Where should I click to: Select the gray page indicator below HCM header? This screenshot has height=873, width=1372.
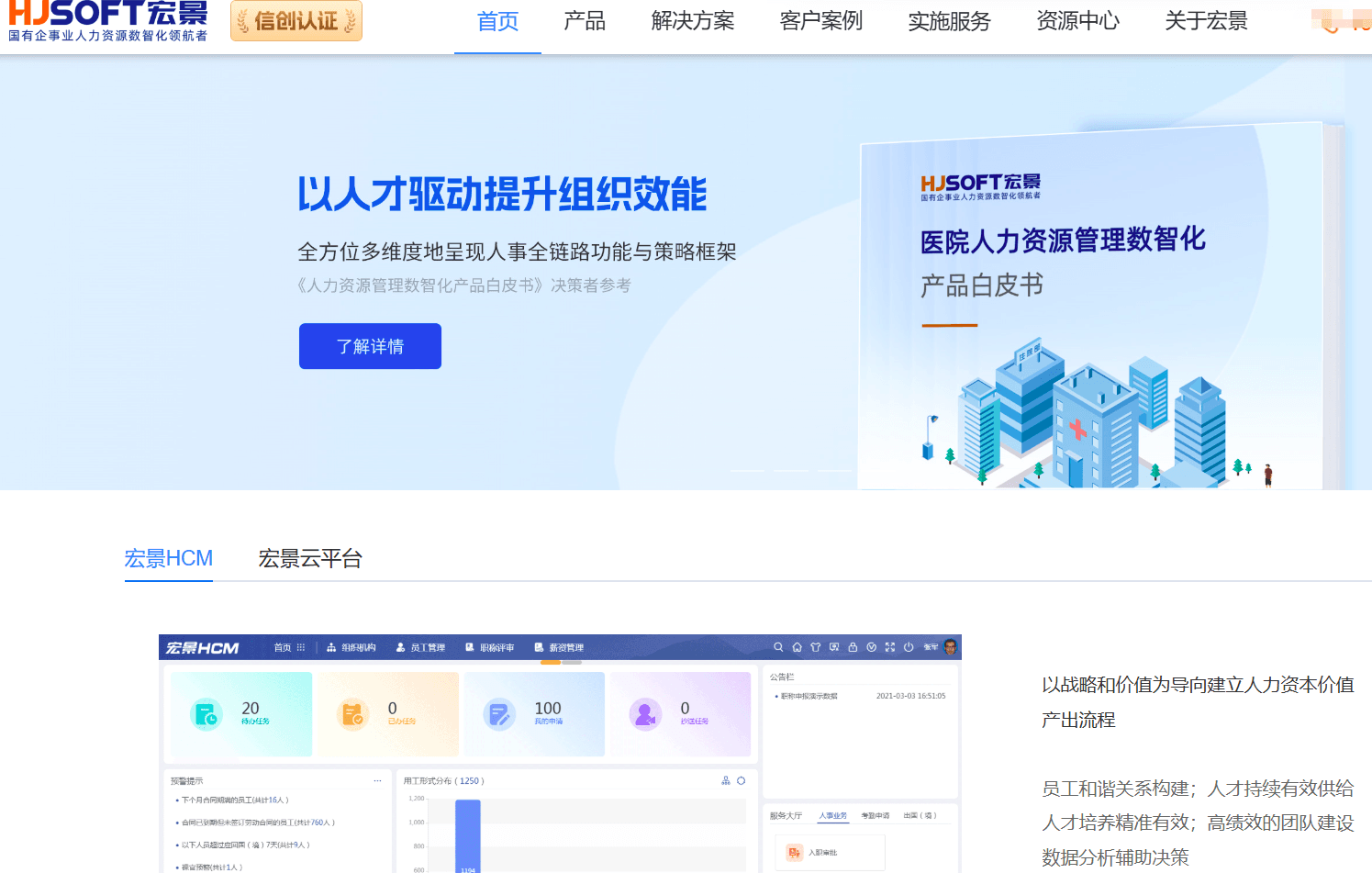(x=573, y=662)
